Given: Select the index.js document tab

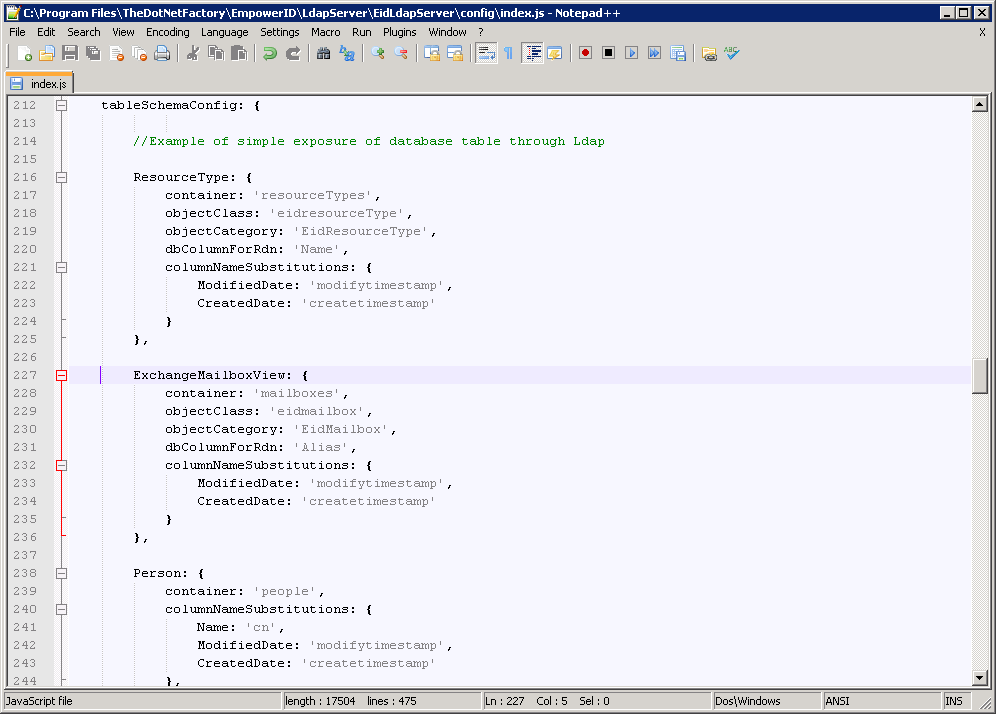Looking at the screenshot, I should tap(40, 84).
